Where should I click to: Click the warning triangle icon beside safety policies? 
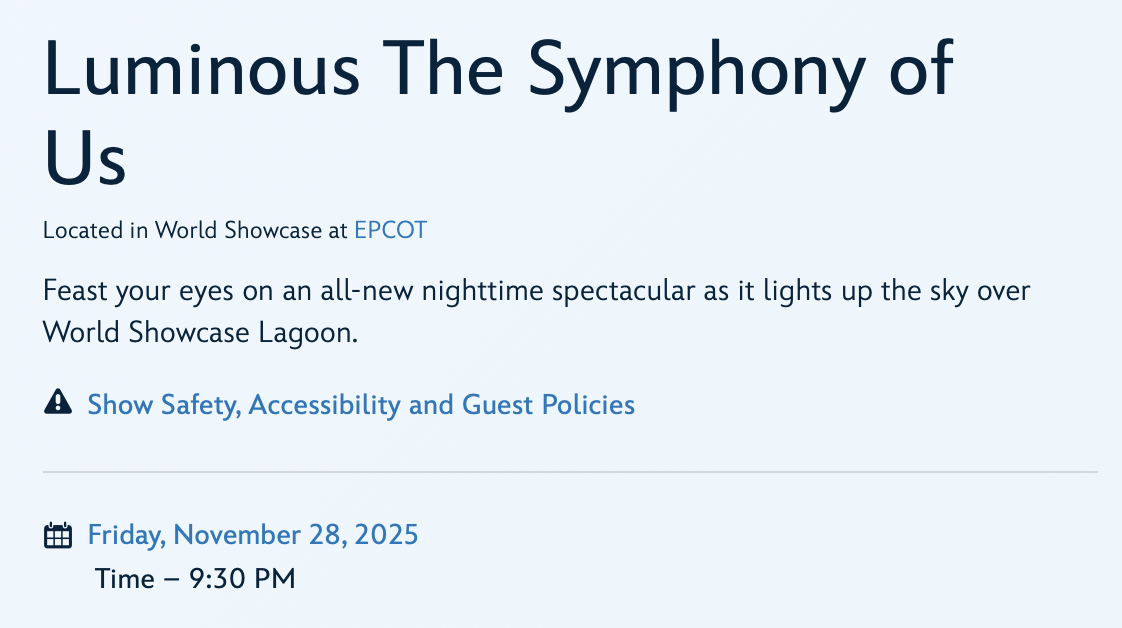[x=59, y=403]
